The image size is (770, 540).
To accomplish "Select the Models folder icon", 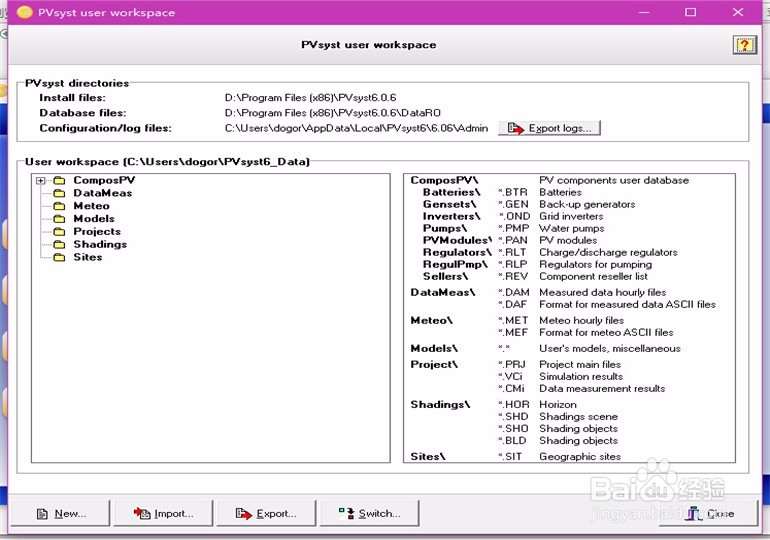I will coord(59,219).
